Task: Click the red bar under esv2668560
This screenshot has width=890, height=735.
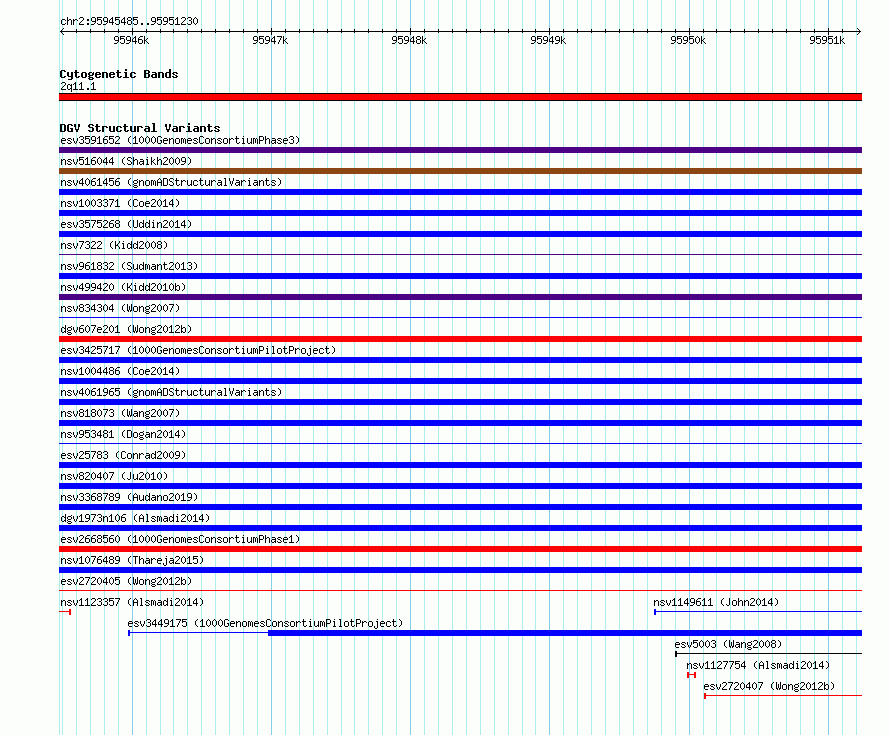Action: [460, 549]
